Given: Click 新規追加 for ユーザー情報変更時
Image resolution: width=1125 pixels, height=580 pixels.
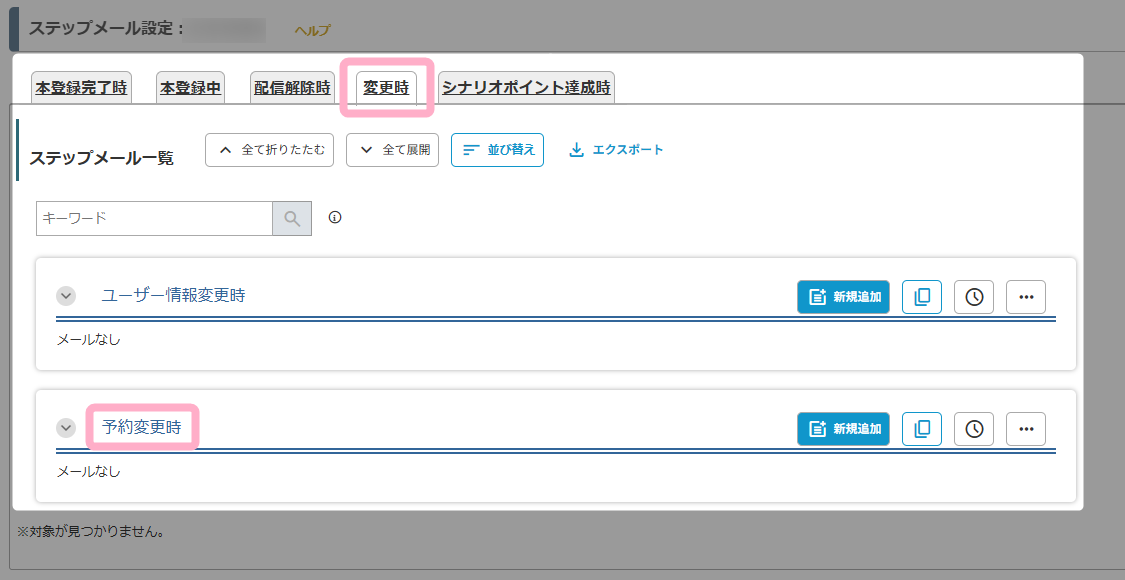Looking at the screenshot, I should (843, 297).
